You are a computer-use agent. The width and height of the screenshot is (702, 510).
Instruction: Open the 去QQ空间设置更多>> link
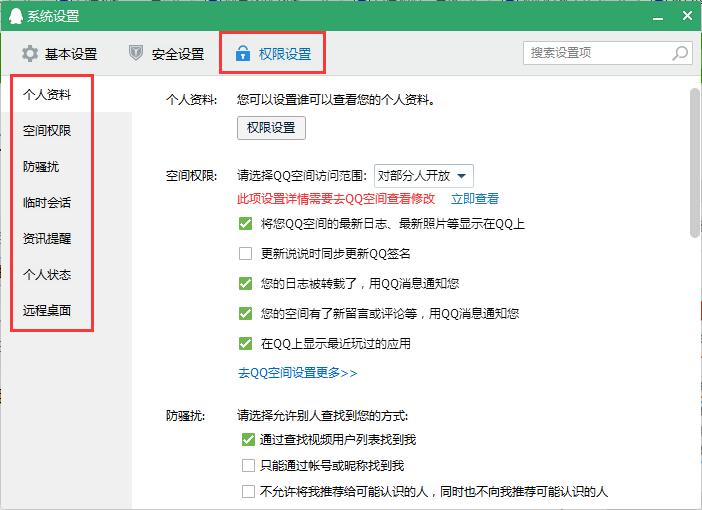pos(297,373)
